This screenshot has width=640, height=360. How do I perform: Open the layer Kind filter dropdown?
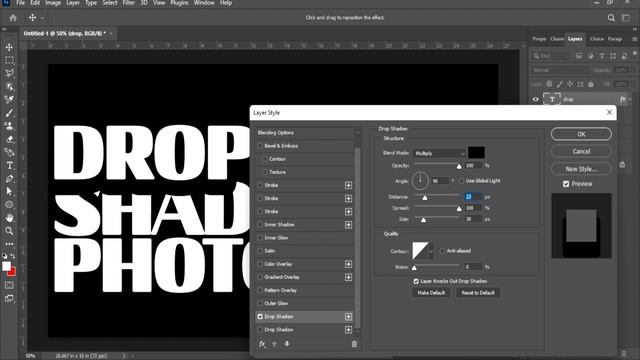551,56
